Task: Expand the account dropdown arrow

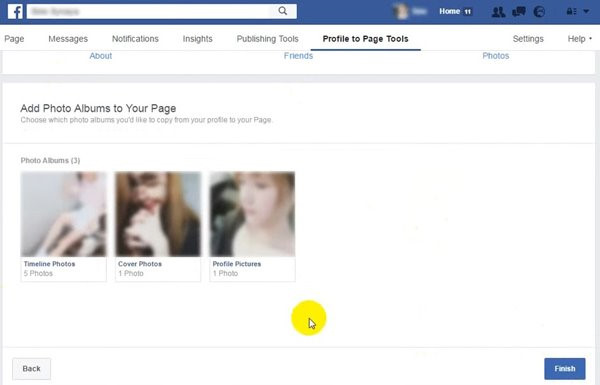Action: click(x=586, y=11)
